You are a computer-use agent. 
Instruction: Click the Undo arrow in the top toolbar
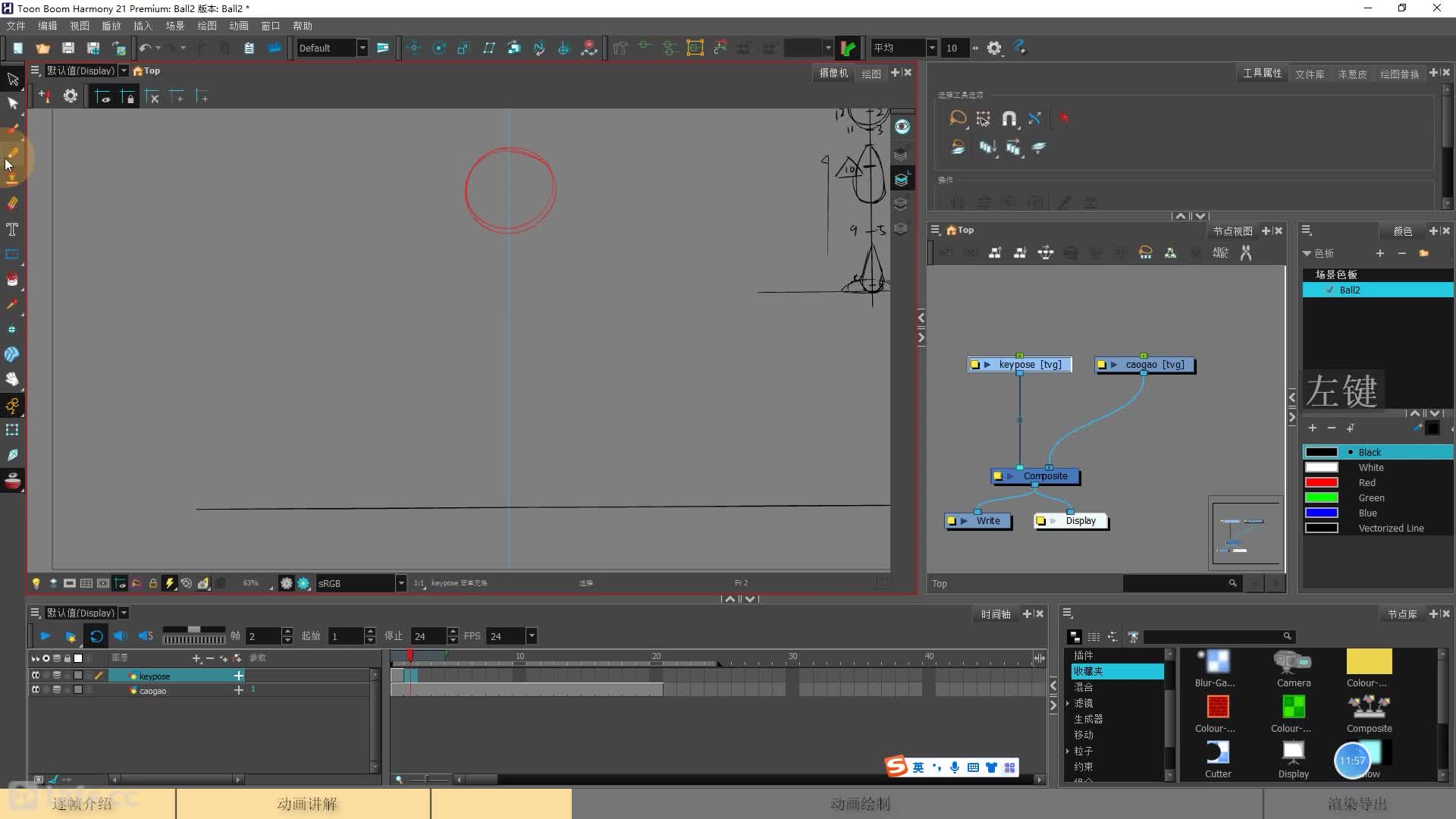[x=145, y=48]
